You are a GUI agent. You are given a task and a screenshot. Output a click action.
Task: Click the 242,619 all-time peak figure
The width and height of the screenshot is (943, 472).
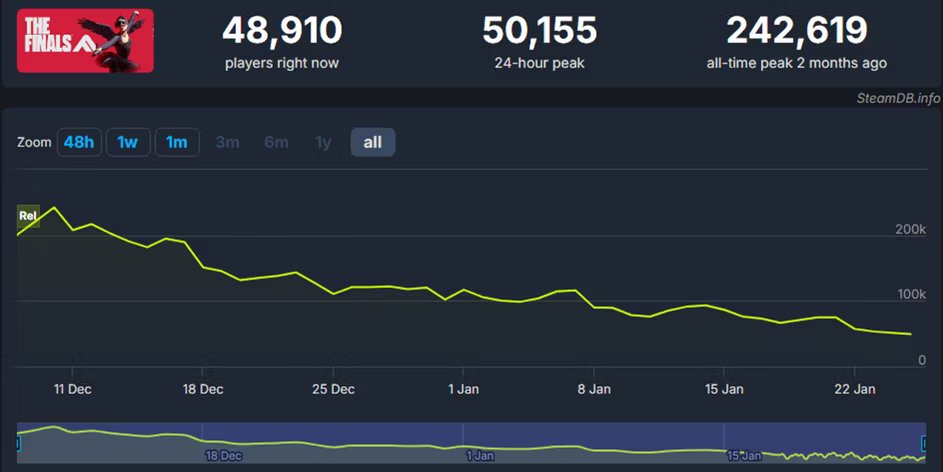[797, 30]
